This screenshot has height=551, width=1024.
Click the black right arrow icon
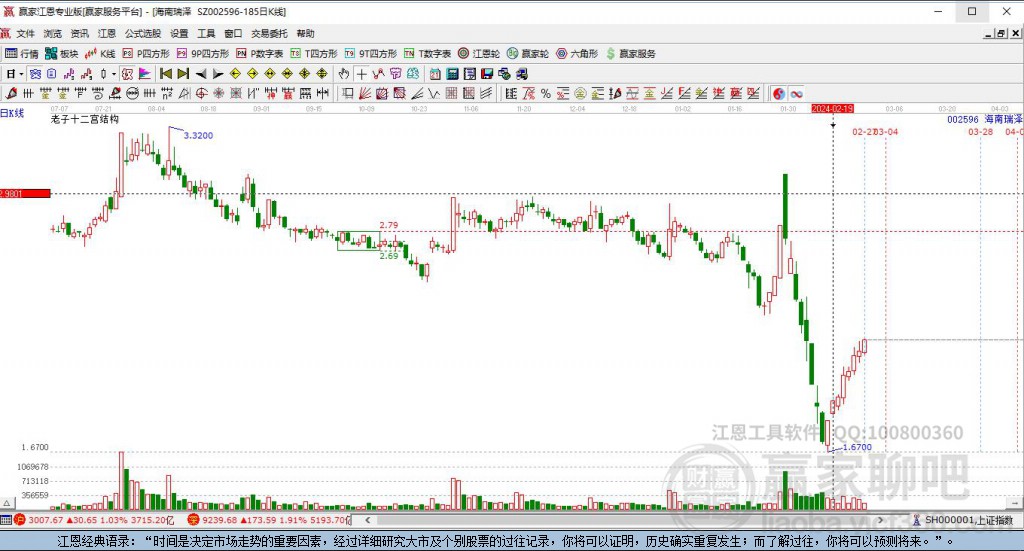218,74
